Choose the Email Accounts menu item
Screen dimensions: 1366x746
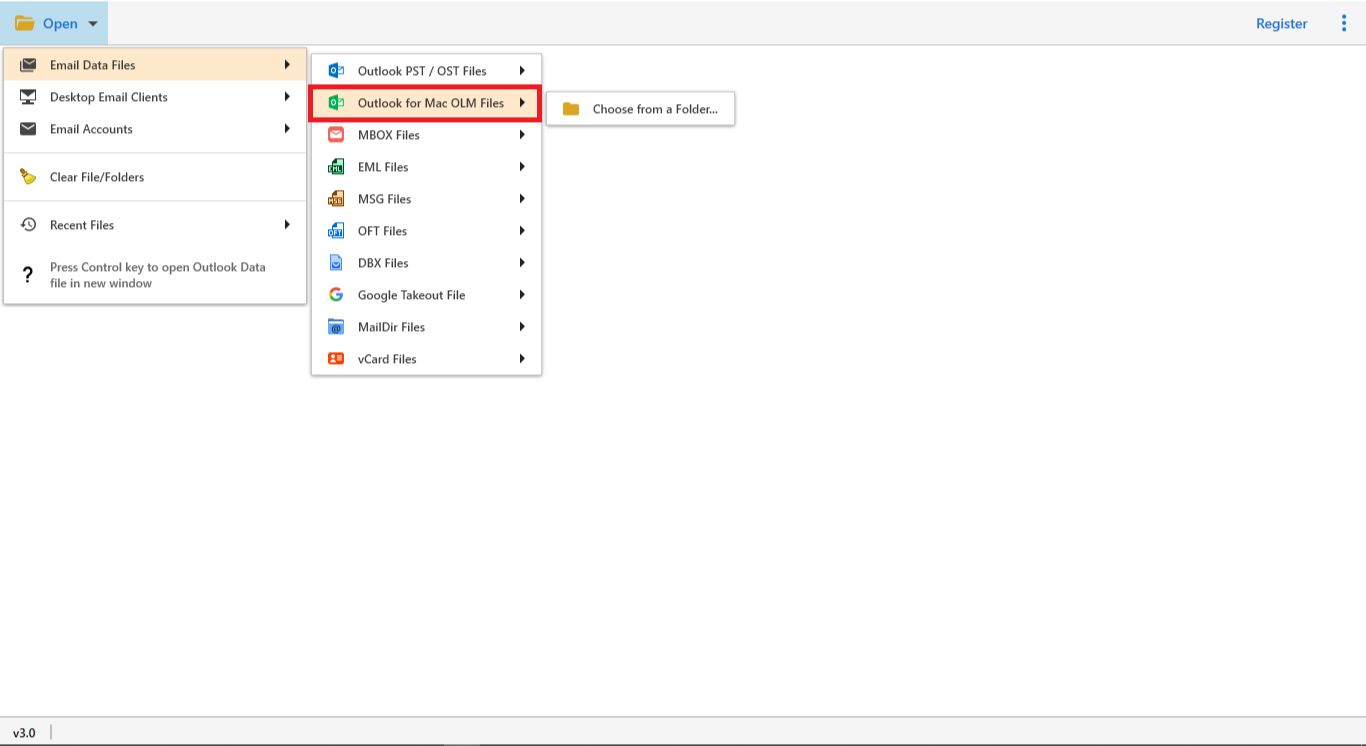[155, 129]
